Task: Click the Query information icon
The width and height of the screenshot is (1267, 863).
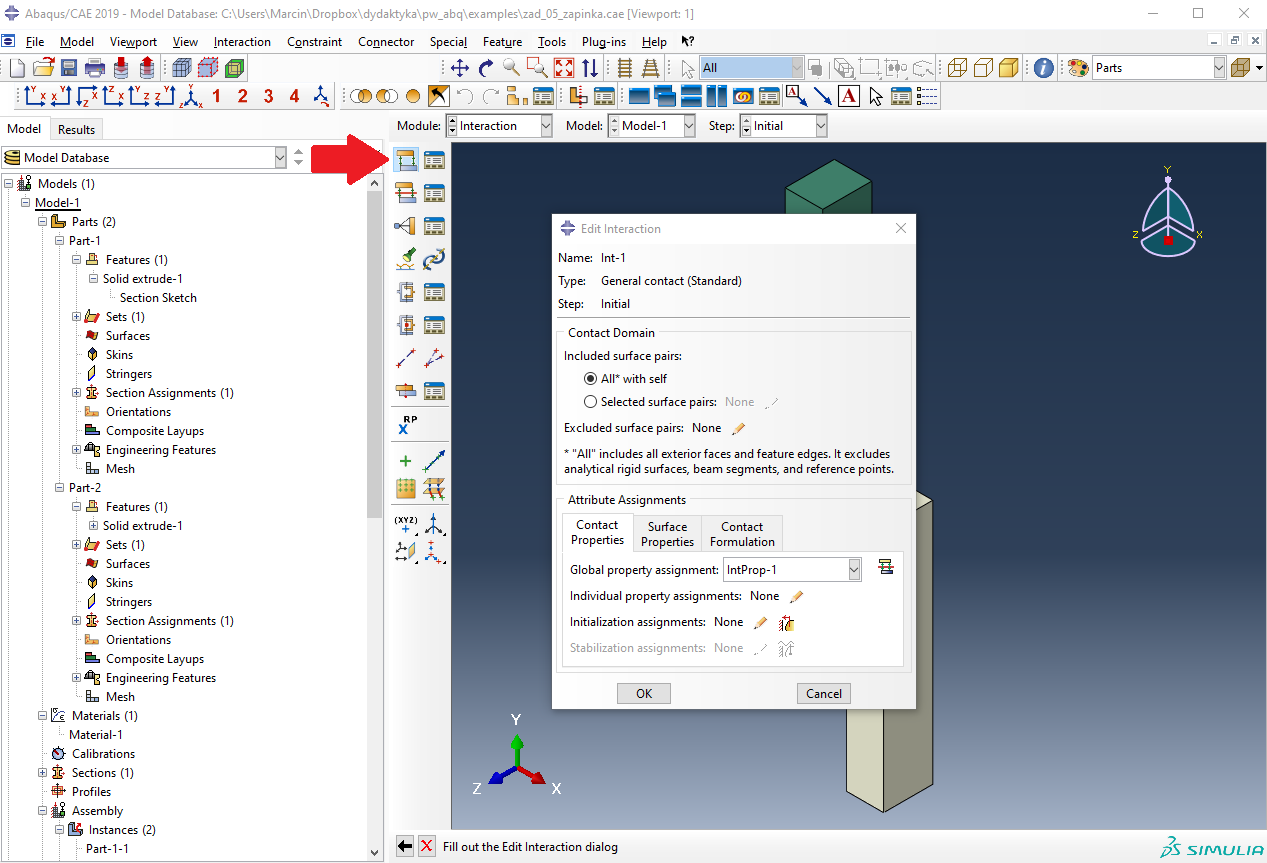Action: 1043,68
